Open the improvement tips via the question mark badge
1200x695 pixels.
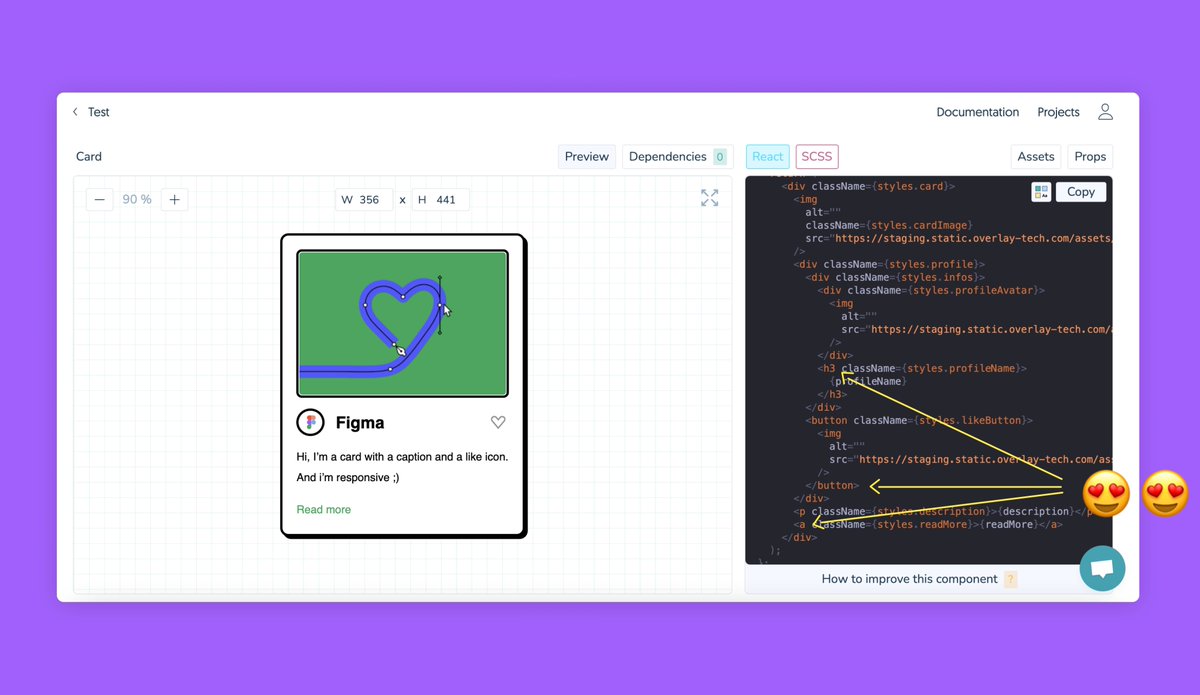(1010, 579)
